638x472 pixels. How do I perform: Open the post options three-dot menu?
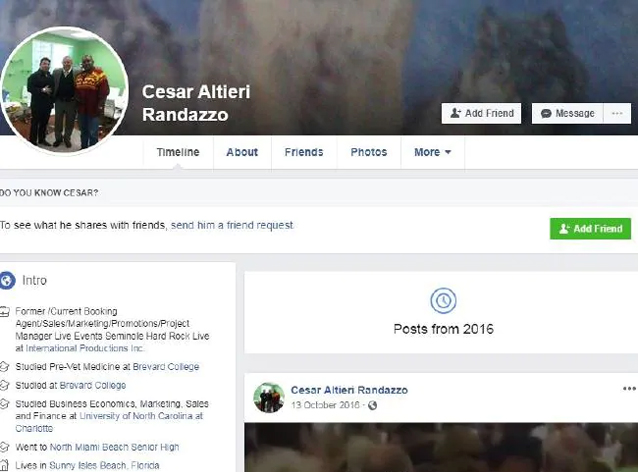pos(629,389)
